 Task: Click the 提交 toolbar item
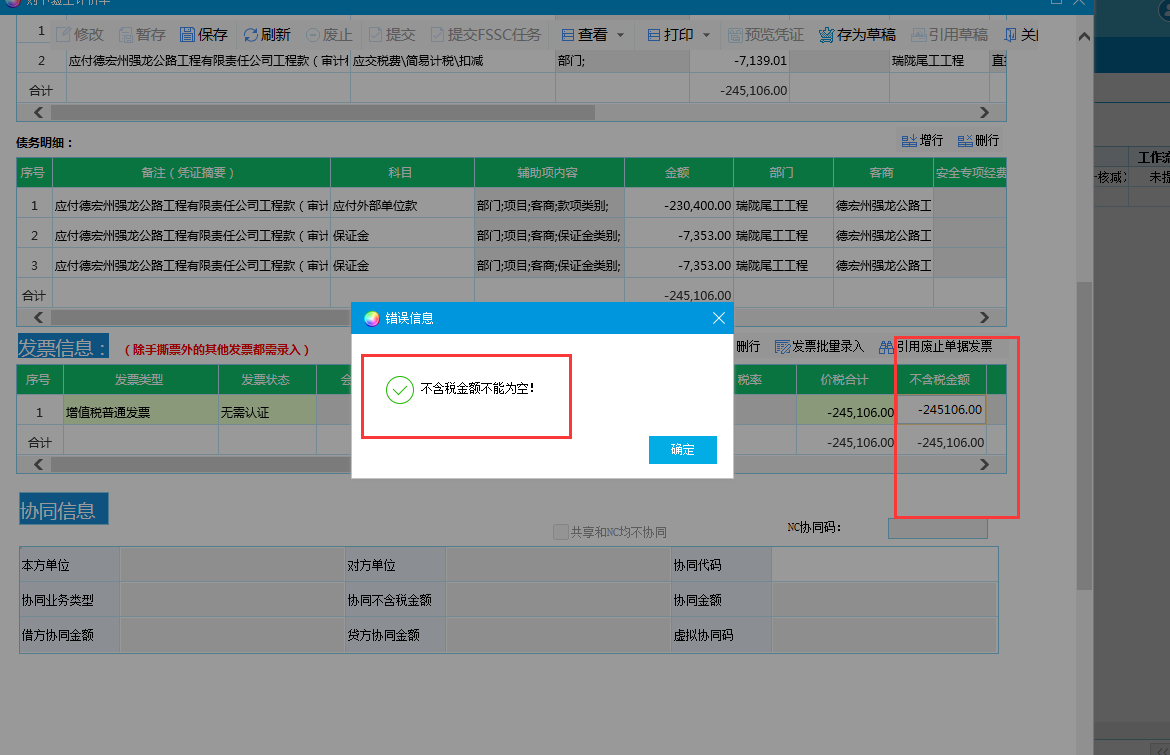(393, 35)
